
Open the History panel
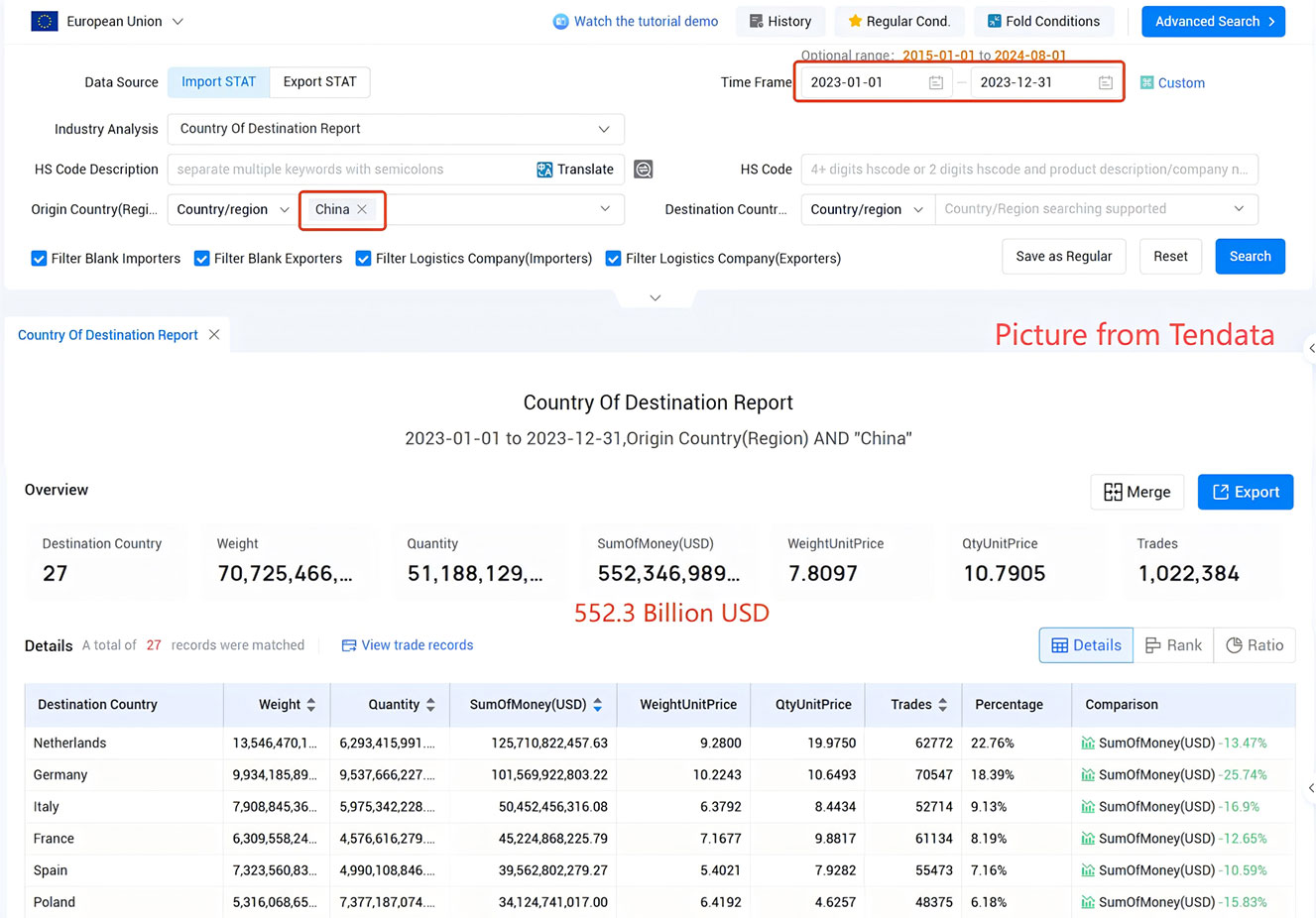(x=780, y=21)
